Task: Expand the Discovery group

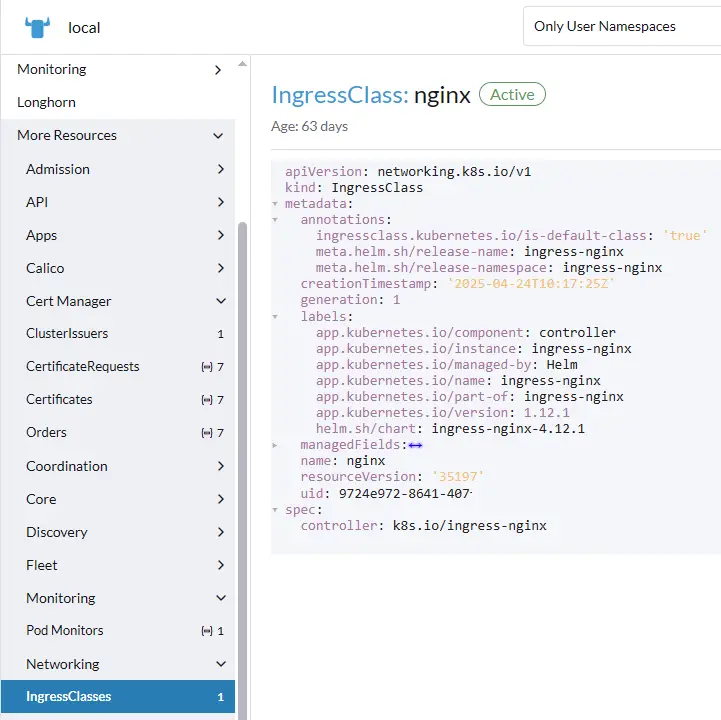Action: click(x=221, y=532)
